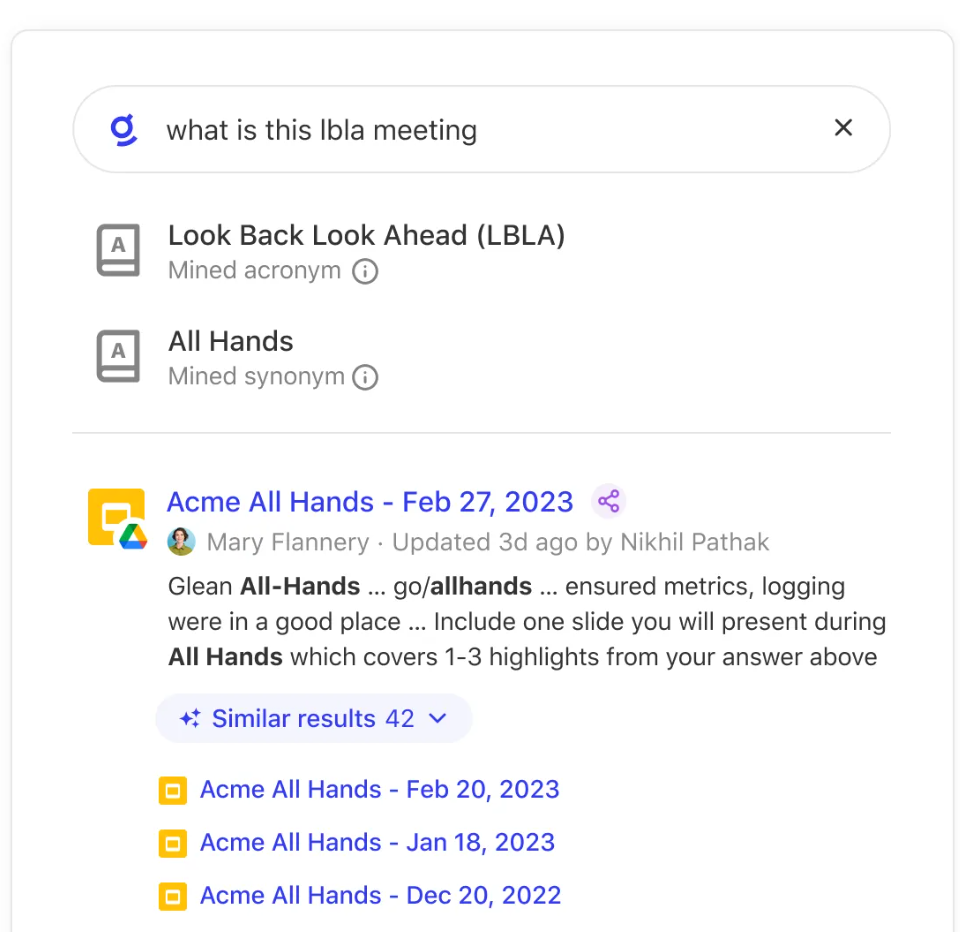The image size is (960, 932).
Task: Click the Glean logo in search bar
Action: click(x=124, y=130)
